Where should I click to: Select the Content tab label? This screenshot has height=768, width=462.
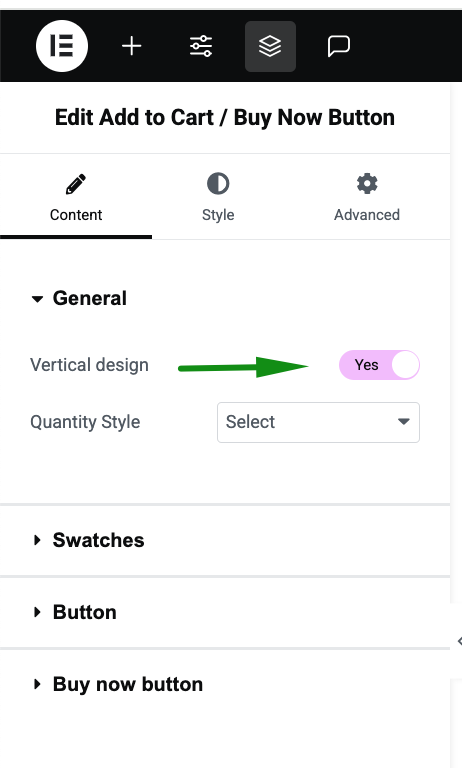[76, 215]
